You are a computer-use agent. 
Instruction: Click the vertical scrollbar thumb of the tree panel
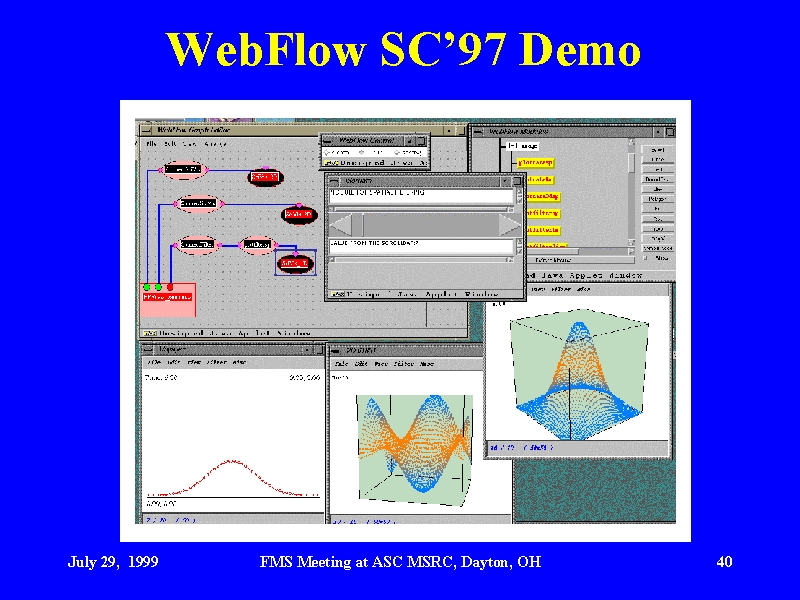[631, 163]
